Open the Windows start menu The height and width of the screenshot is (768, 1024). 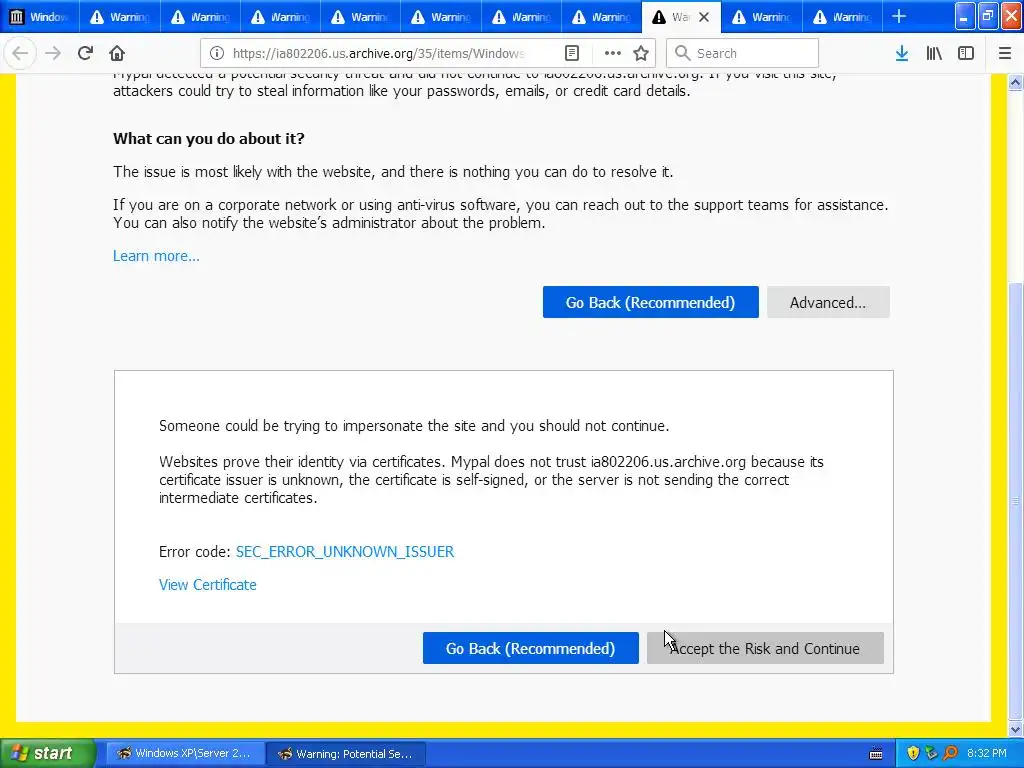click(47, 753)
